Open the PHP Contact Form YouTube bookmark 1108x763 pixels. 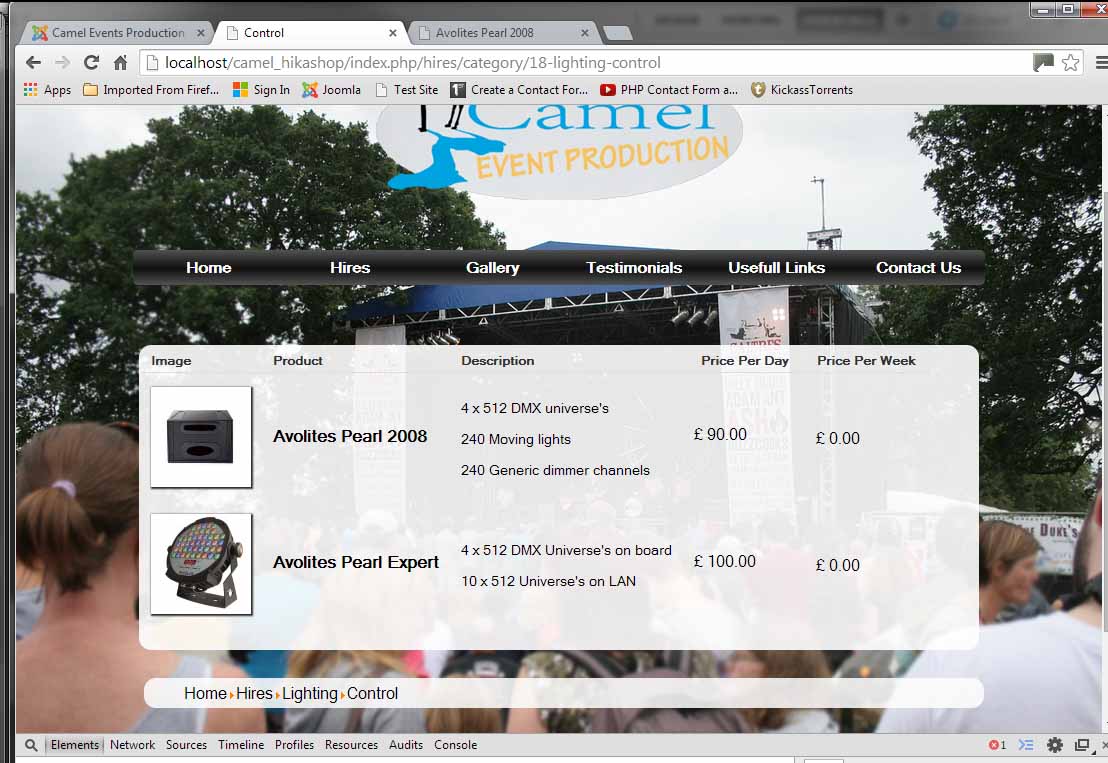pyautogui.click(x=668, y=90)
